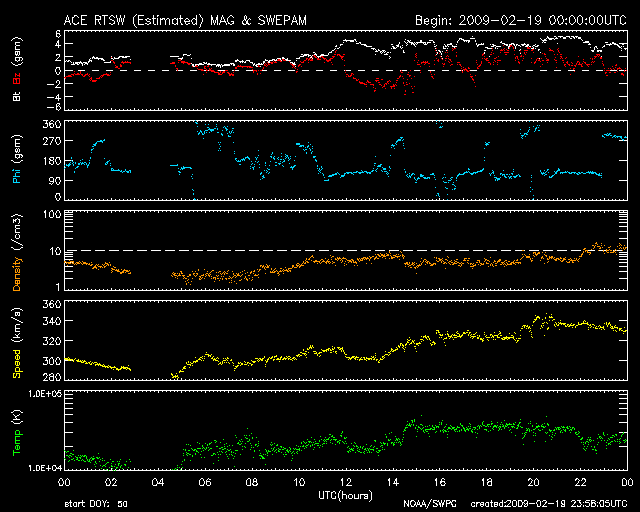Screen dimensions: 640x512
Task: Click the 'created' timestamp at bottom right
Action: [549, 504]
